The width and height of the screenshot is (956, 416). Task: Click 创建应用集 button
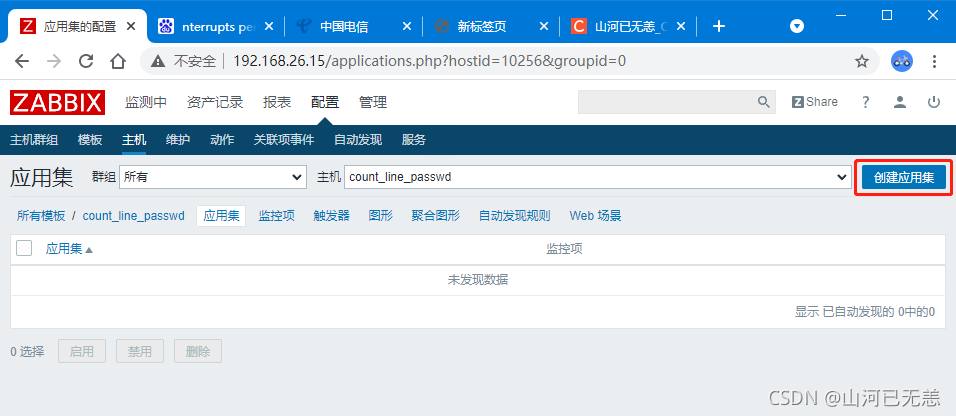pos(904,178)
